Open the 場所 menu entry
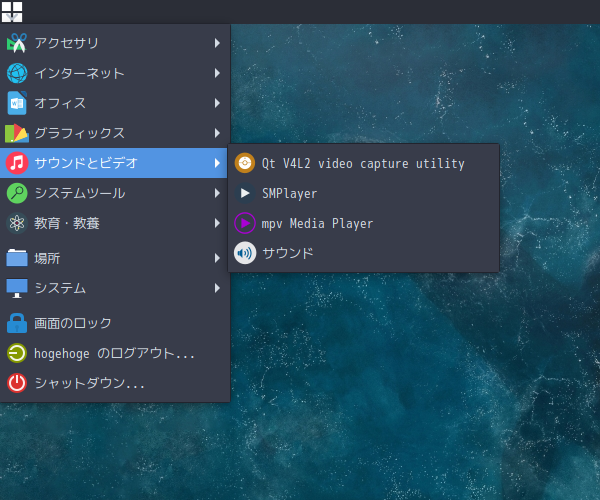Screen dimensions: 600x500 pyautogui.click(x=115, y=258)
